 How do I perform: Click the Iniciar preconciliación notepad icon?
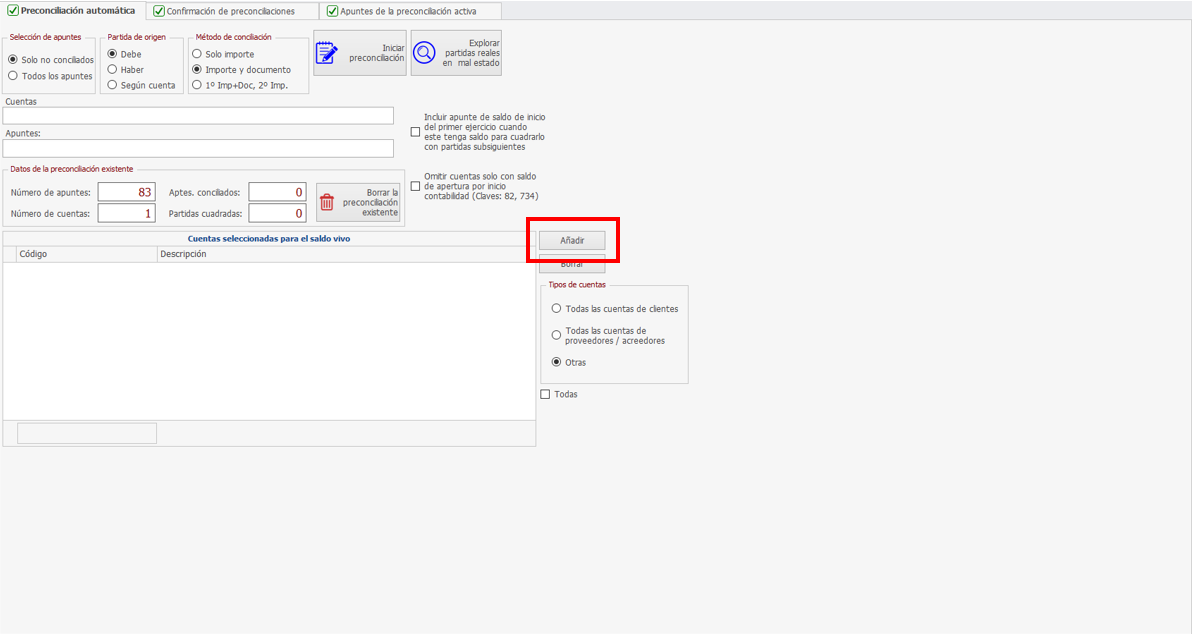click(327, 53)
